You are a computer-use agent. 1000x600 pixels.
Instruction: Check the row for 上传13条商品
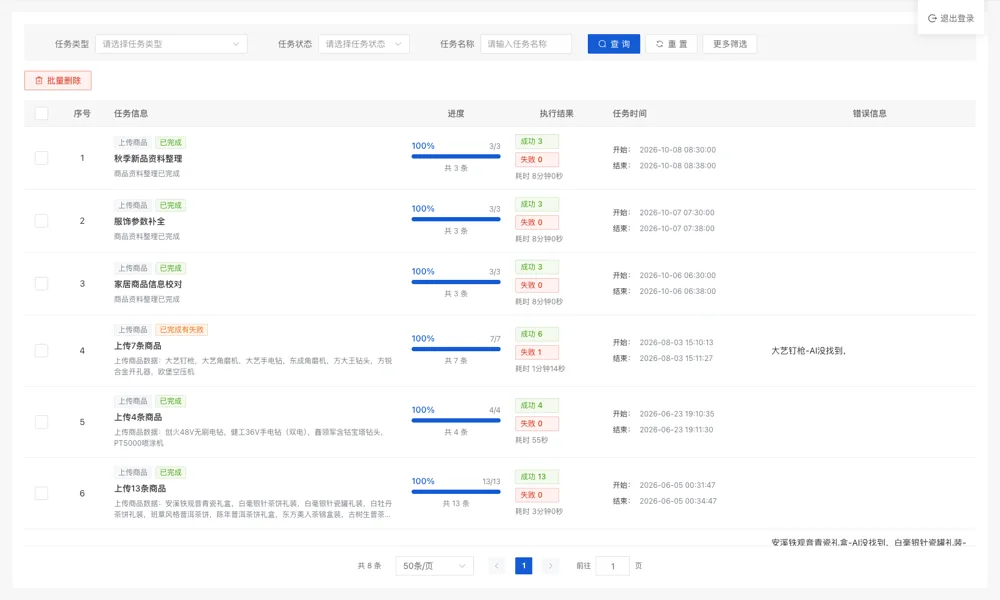[41, 494]
